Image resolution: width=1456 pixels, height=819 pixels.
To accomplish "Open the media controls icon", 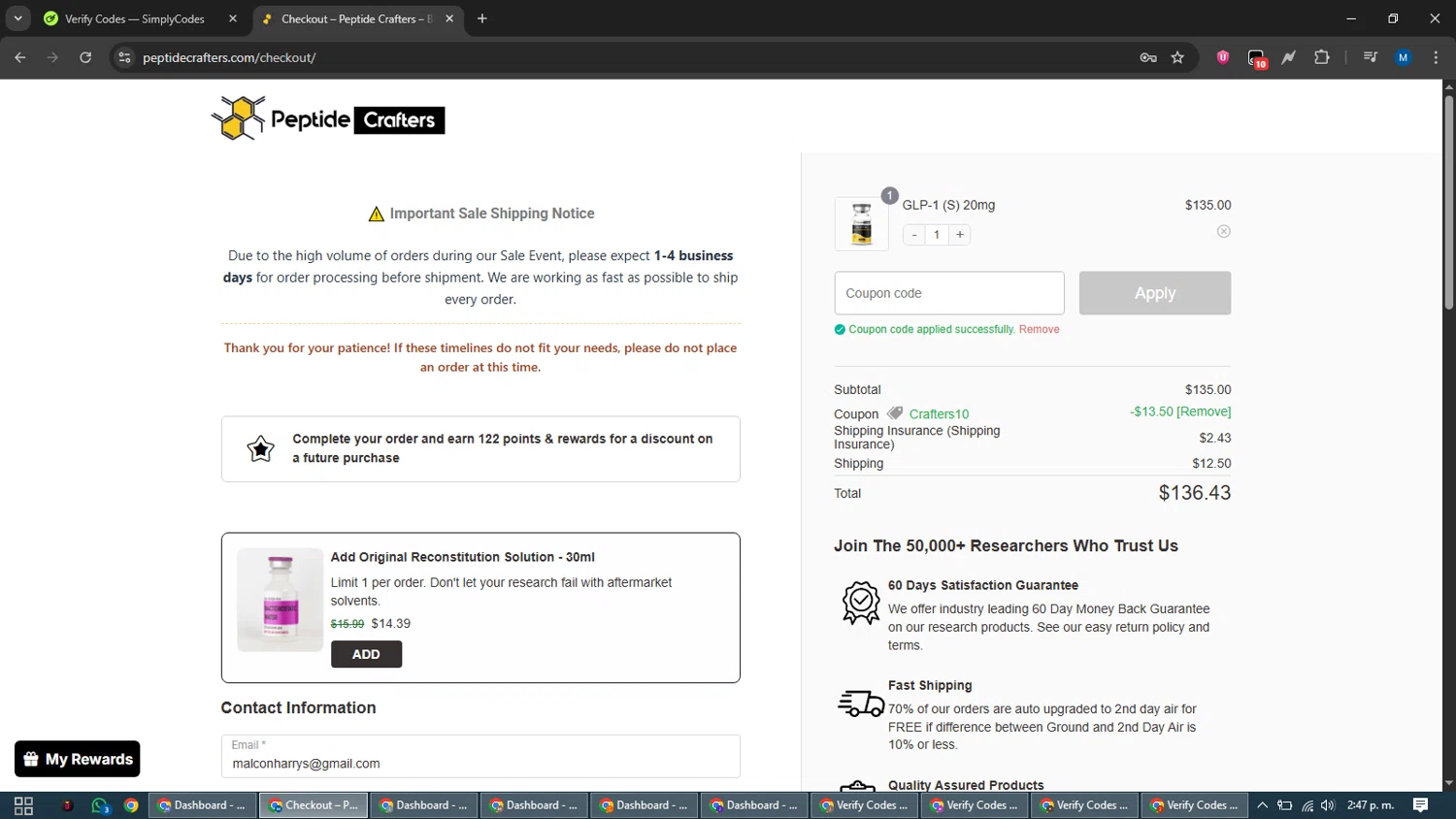I will (1370, 57).
